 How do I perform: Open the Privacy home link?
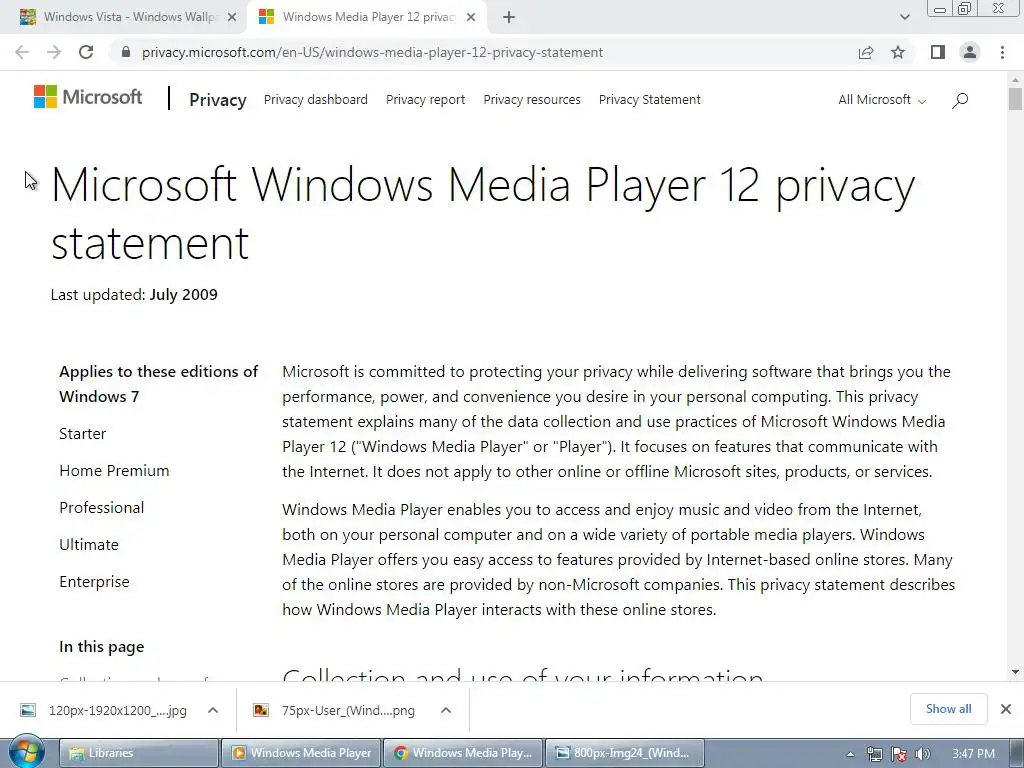point(217,100)
